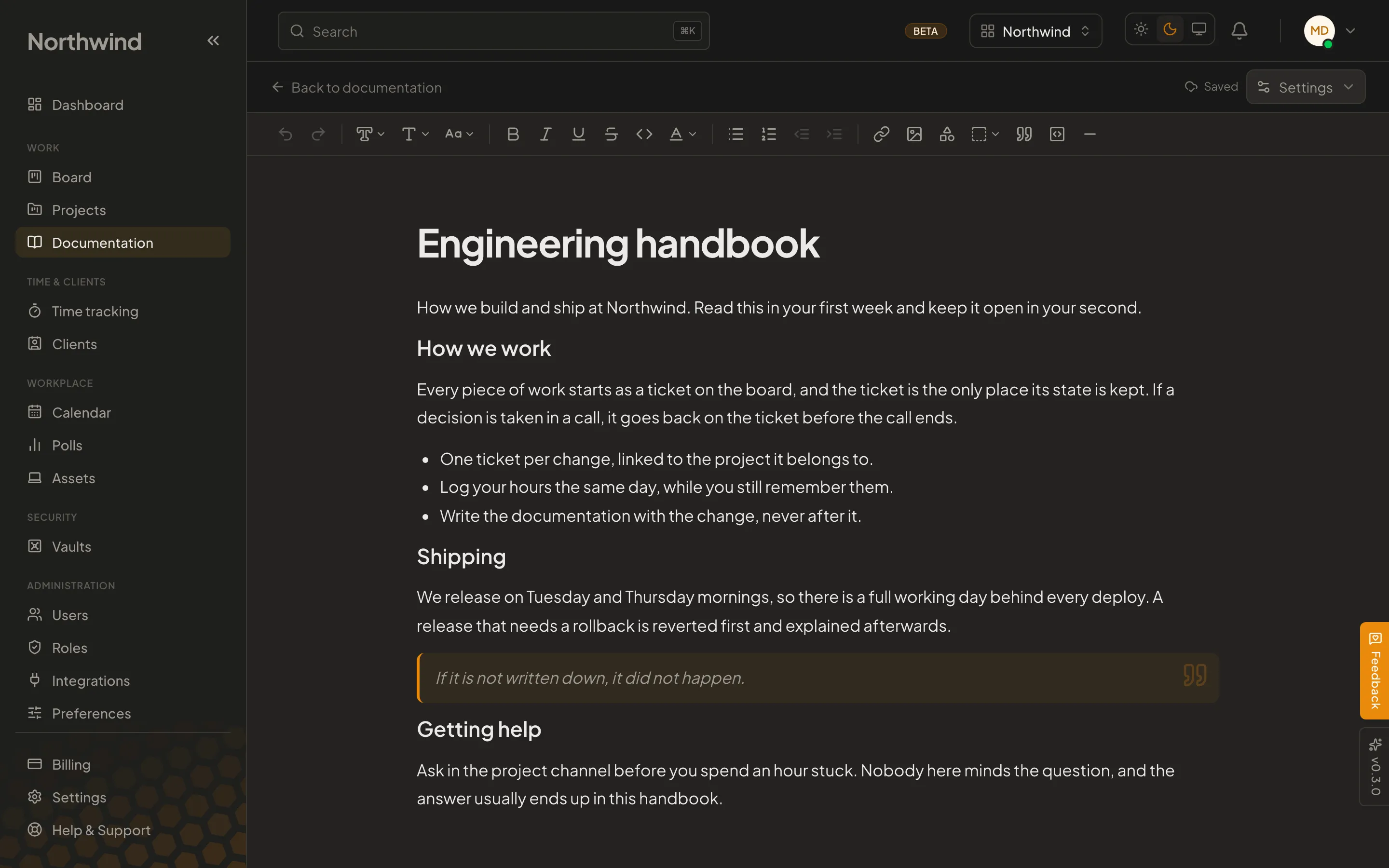Click the Users icon in sidebar

point(34,614)
